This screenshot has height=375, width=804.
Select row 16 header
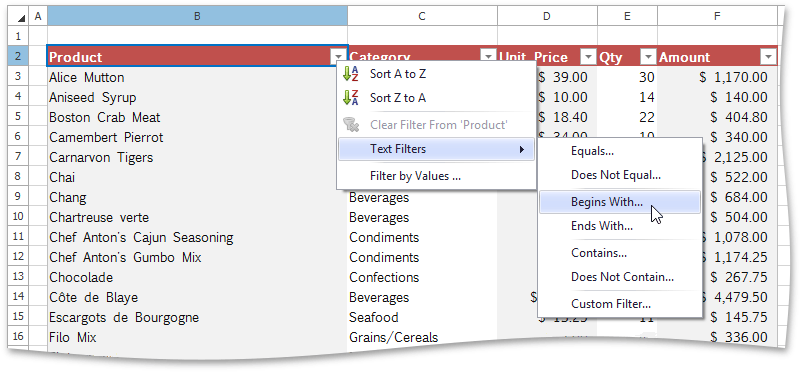click(x=18, y=337)
